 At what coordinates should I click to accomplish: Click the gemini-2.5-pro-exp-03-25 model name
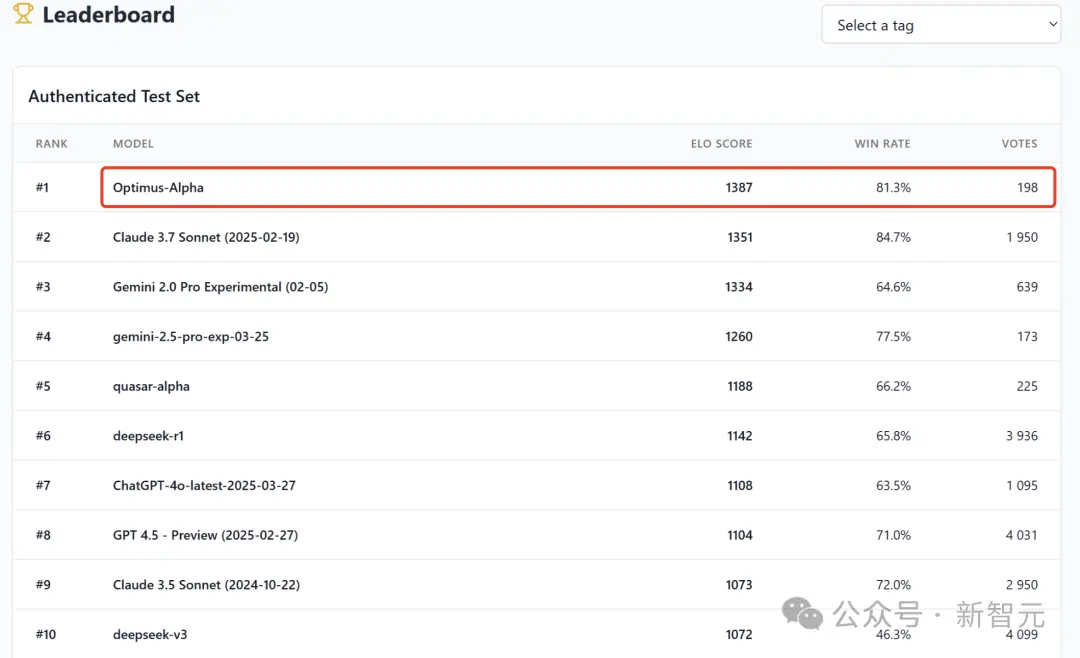190,337
